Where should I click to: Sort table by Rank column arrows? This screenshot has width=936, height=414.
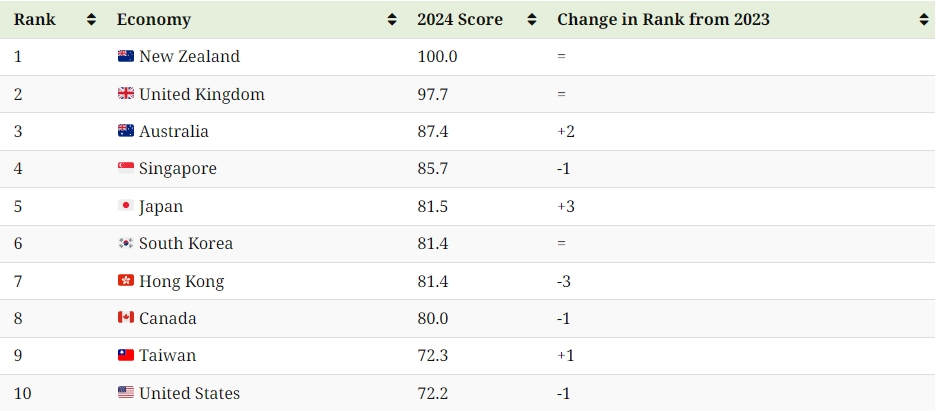point(91,20)
